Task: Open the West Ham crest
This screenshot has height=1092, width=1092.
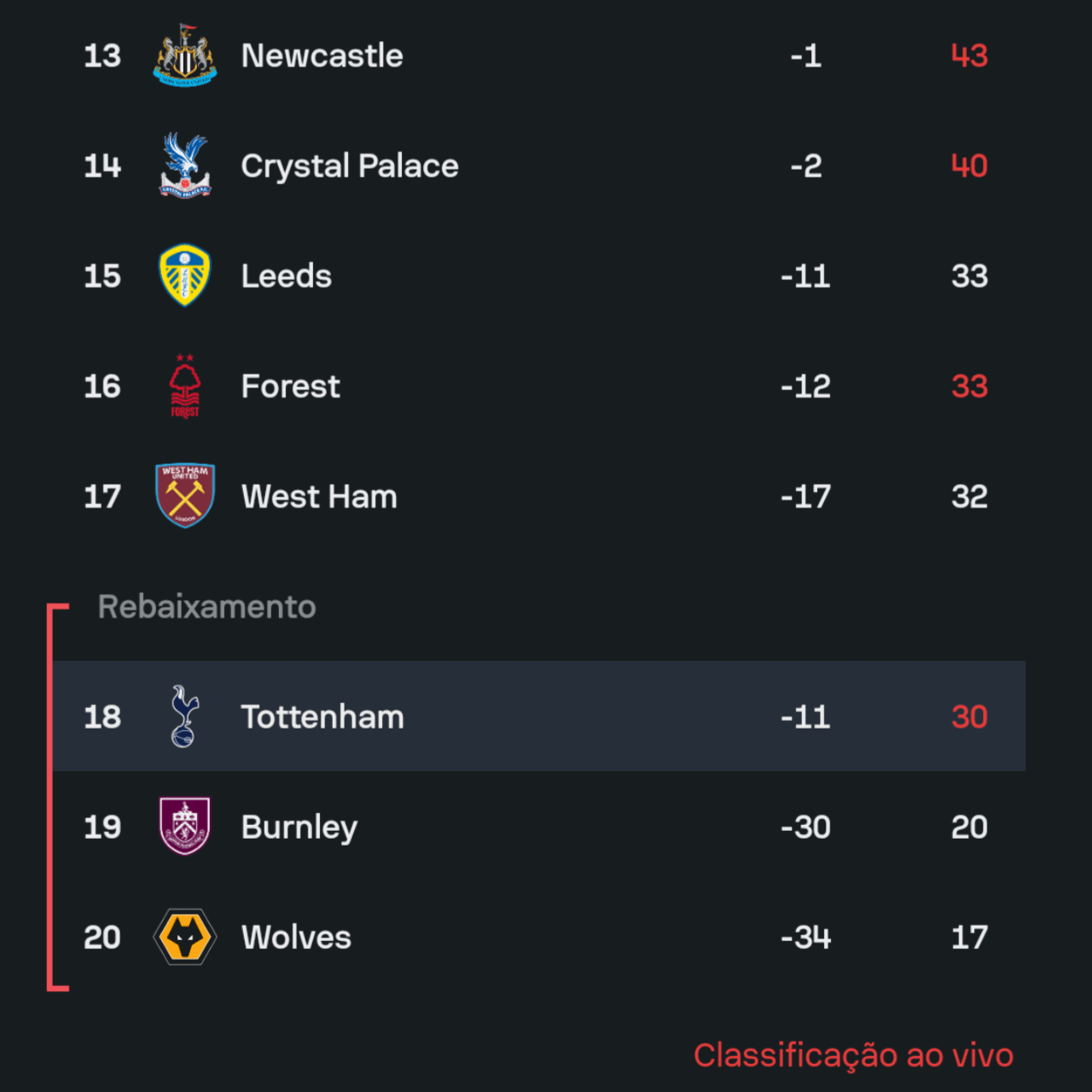Action: pyautogui.click(x=185, y=496)
